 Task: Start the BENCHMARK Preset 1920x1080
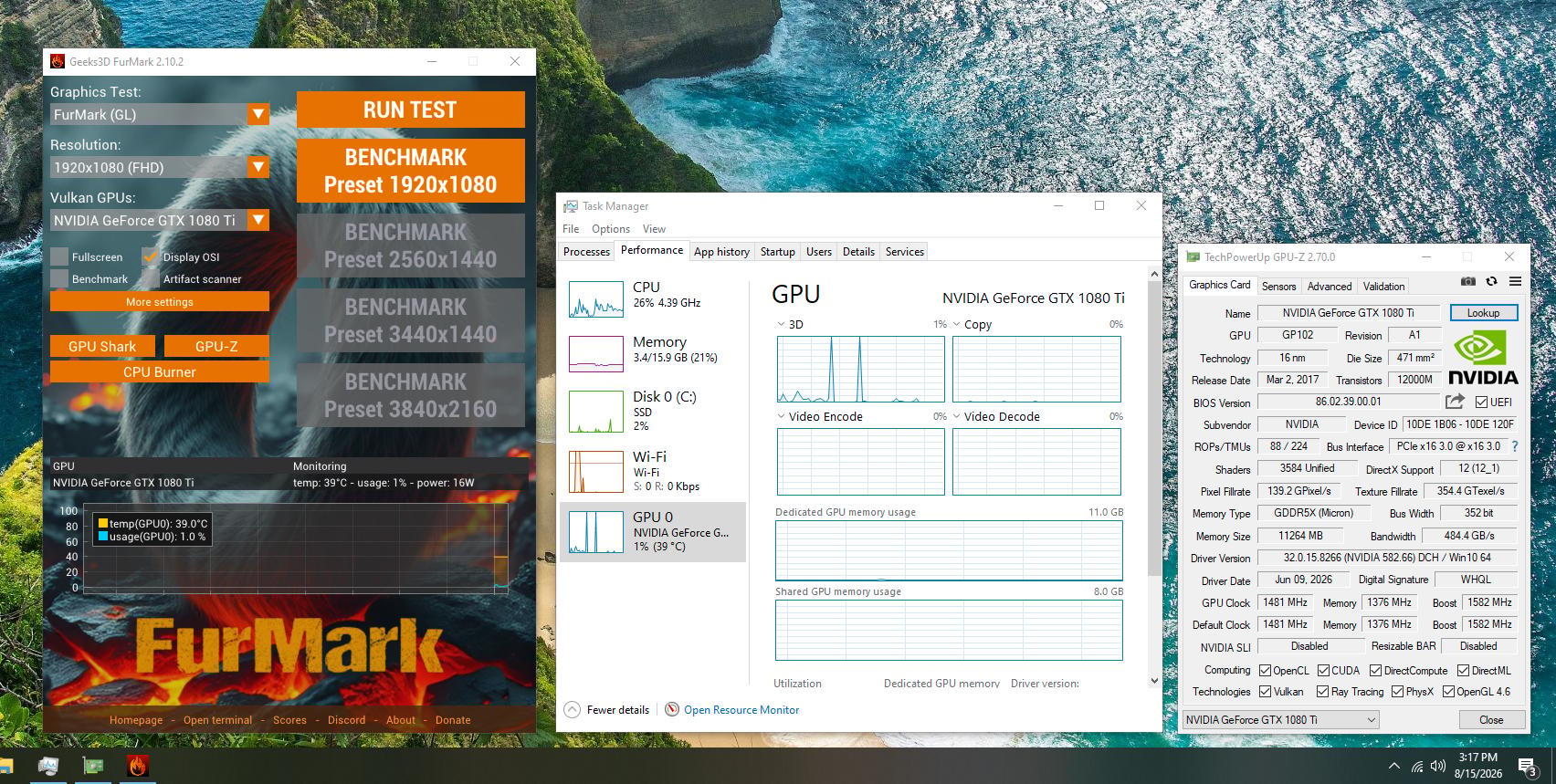pyautogui.click(x=411, y=171)
